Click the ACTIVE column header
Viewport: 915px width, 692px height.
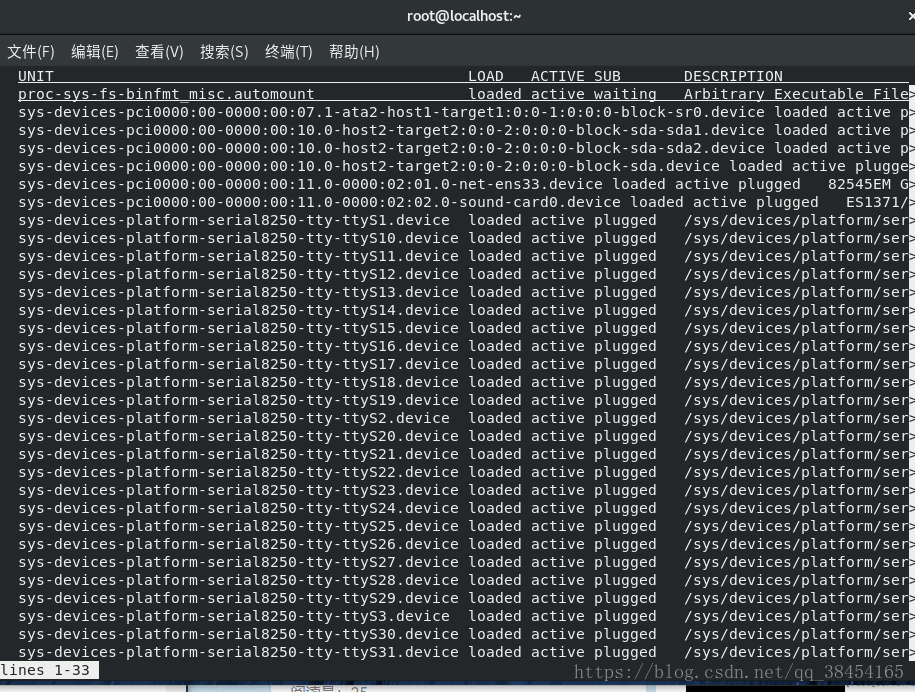[x=557, y=76]
